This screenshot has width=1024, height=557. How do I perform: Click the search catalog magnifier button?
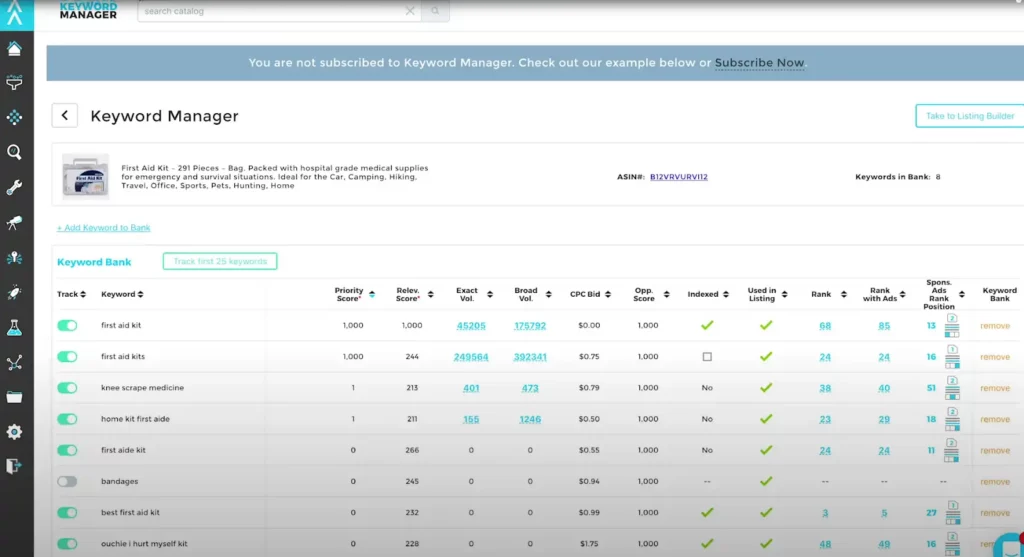point(435,11)
